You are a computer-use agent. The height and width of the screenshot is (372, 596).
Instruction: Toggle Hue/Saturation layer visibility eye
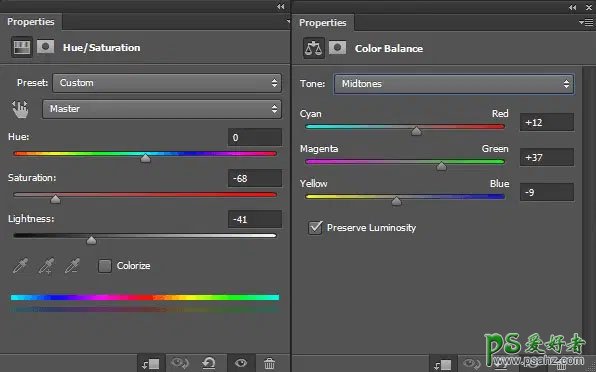241,363
